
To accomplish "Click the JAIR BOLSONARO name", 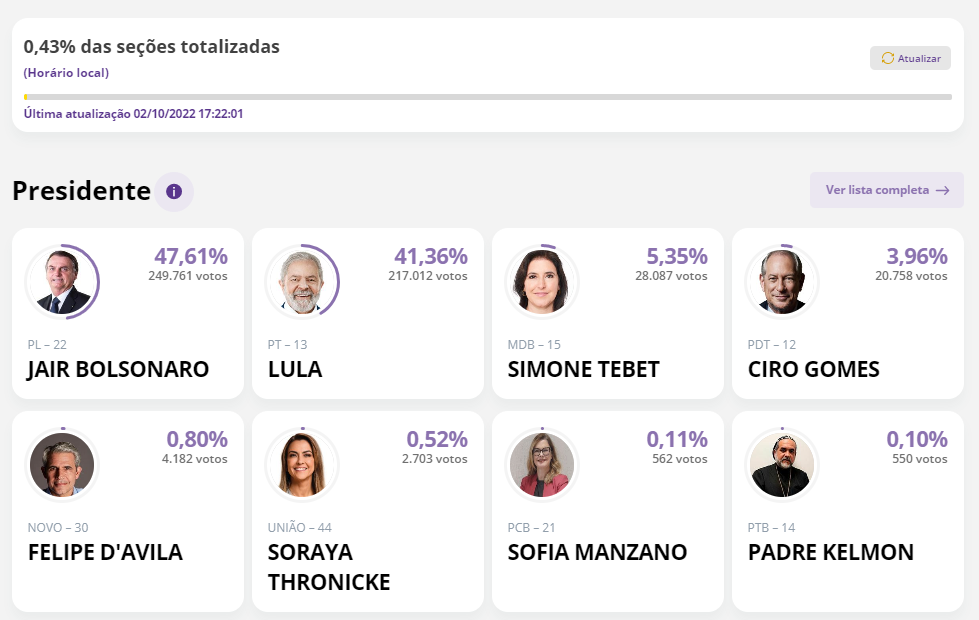I will click(x=118, y=369).
